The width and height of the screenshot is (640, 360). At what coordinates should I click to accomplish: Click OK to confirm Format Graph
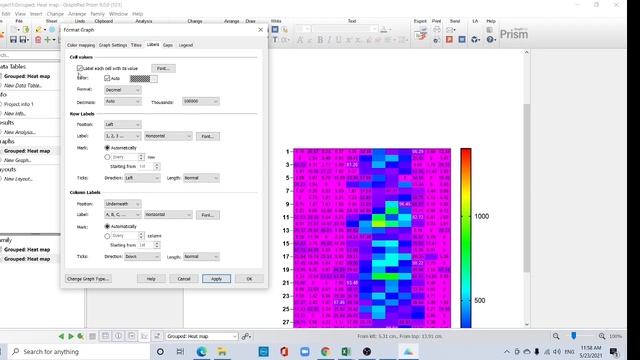pos(249,279)
